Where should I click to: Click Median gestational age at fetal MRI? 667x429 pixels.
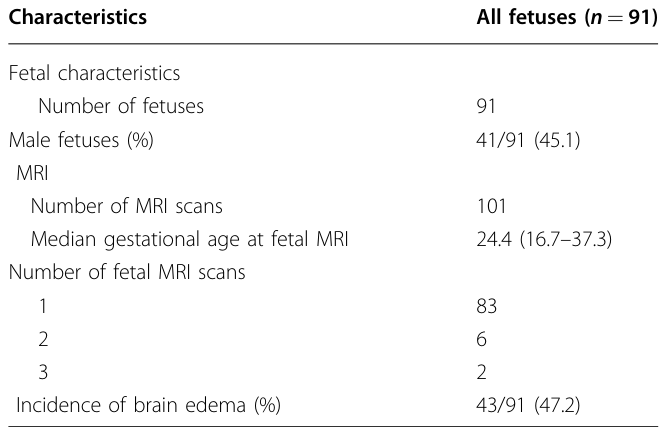click(189, 239)
